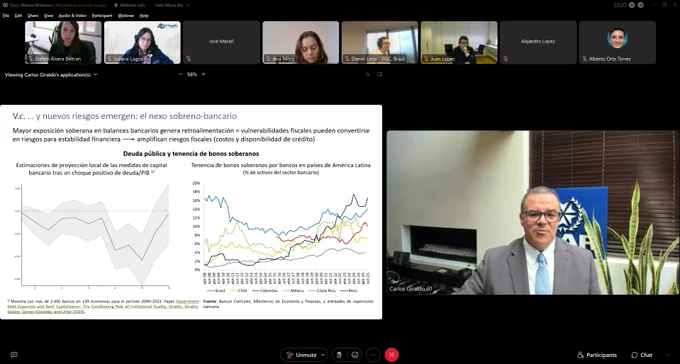680x364 pixels.
Task: Select Juliana Lagos's video thumbnail
Action: tap(142, 43)
